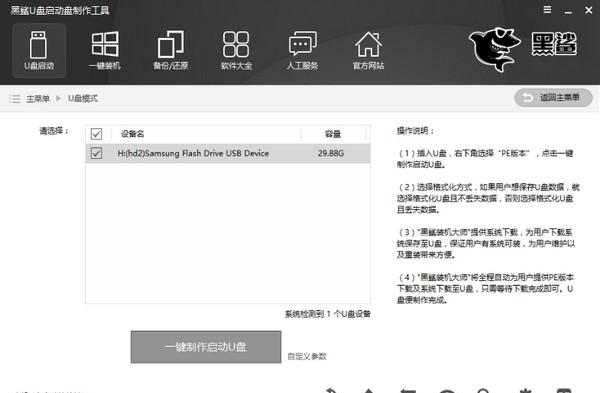Toggle the select-all checkbox in header
600x393 pixels.
pos(96,134)
